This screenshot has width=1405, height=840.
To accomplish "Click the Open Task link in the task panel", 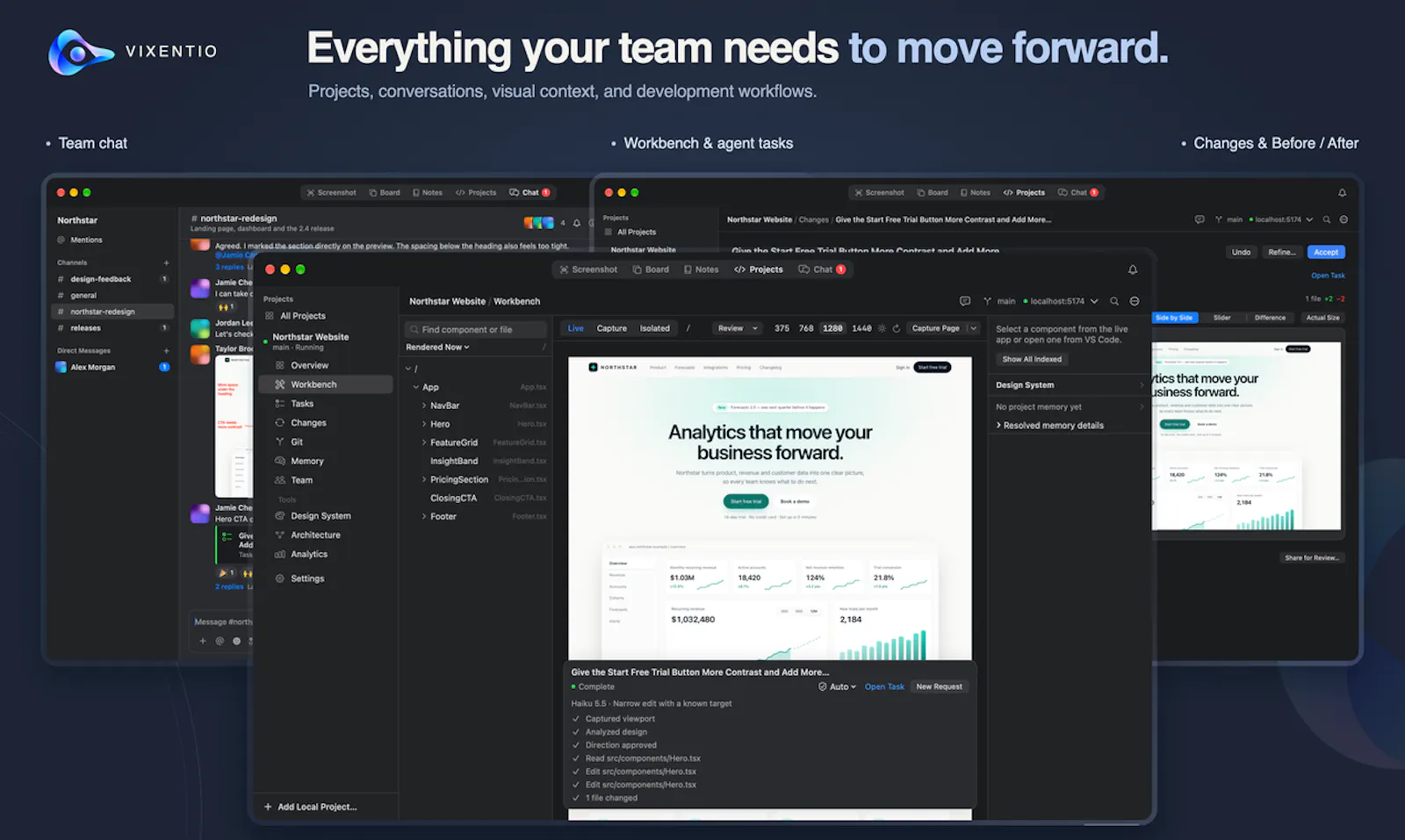I will 884,686.
